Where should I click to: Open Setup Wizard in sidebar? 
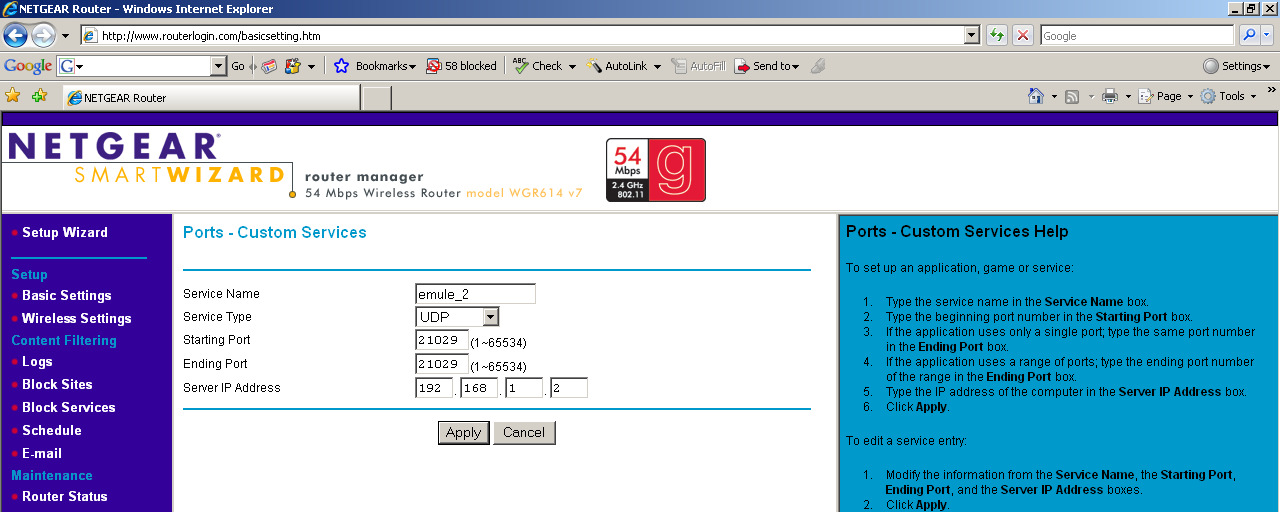coord(65,232)
